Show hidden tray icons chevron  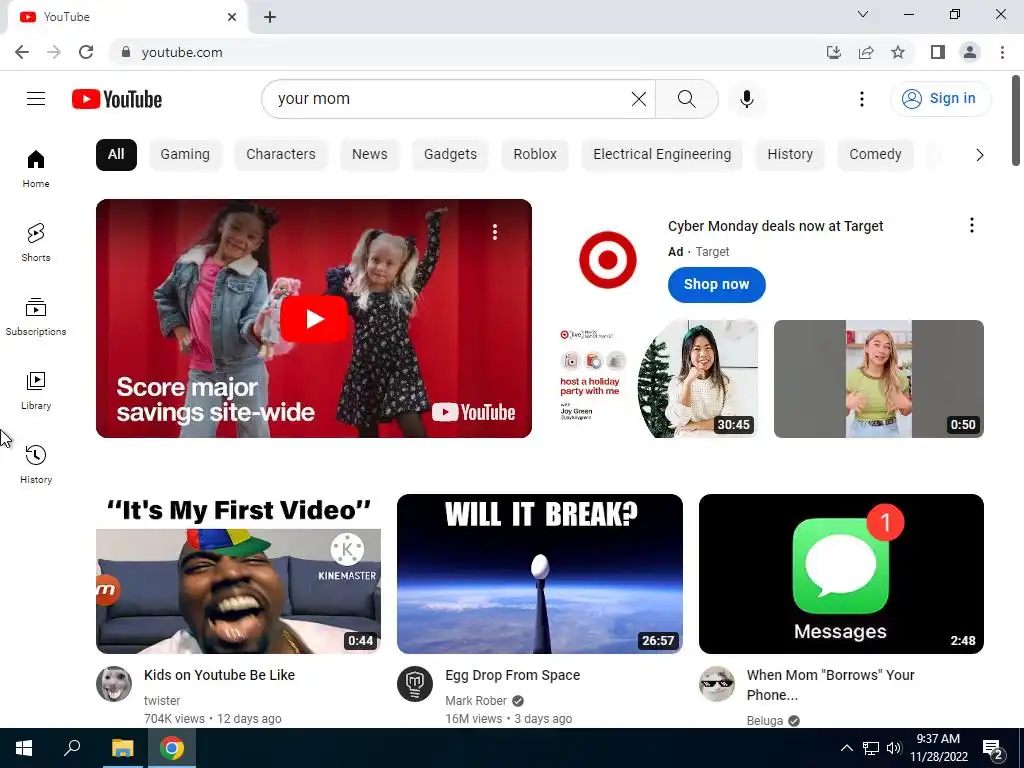tap(846, 748)
